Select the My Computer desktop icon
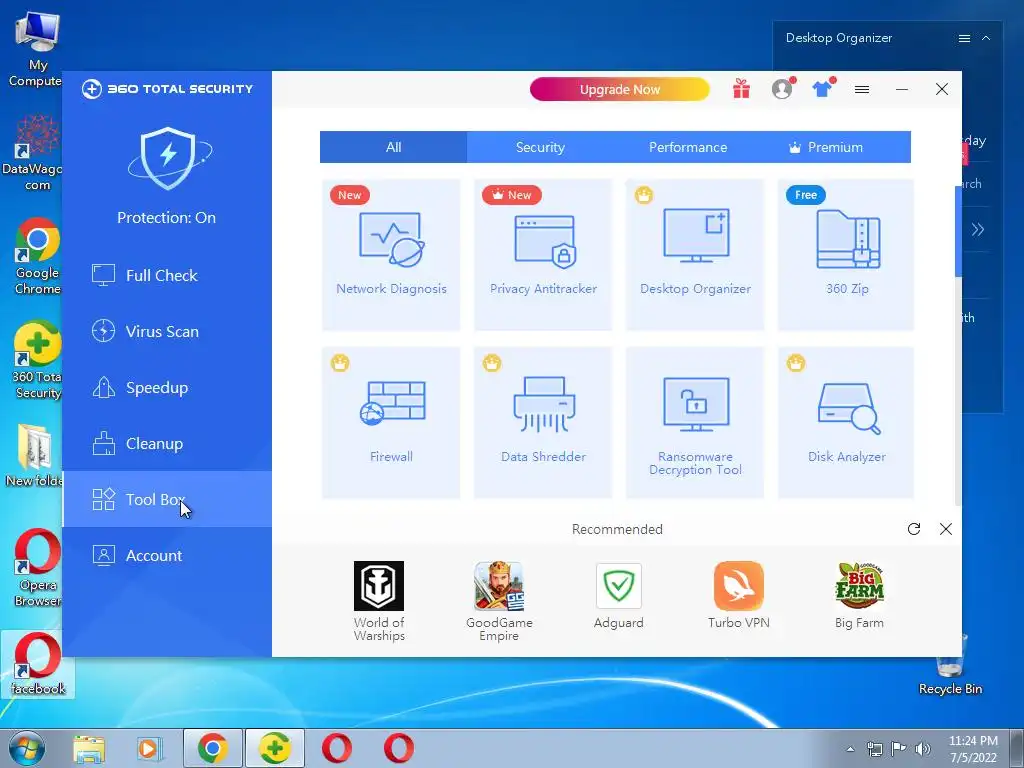This screenshot has width=1024, height=768. (37, 48)
